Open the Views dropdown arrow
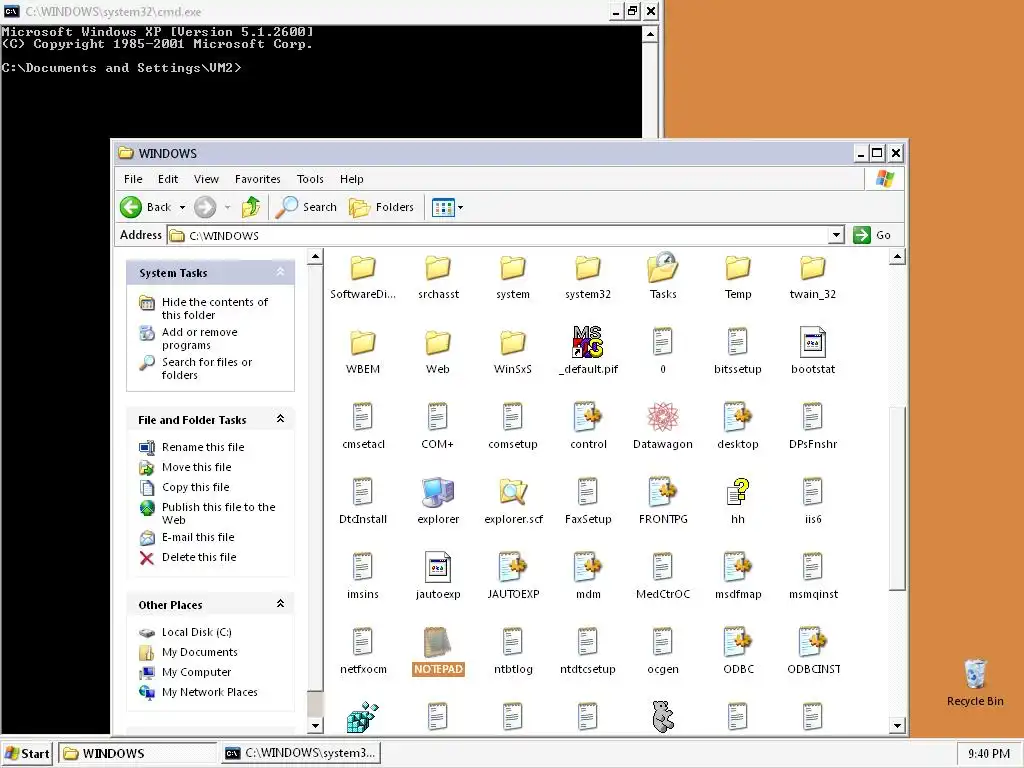The width and height of the screenshot is (1024, 768). [x=460, y=208]
